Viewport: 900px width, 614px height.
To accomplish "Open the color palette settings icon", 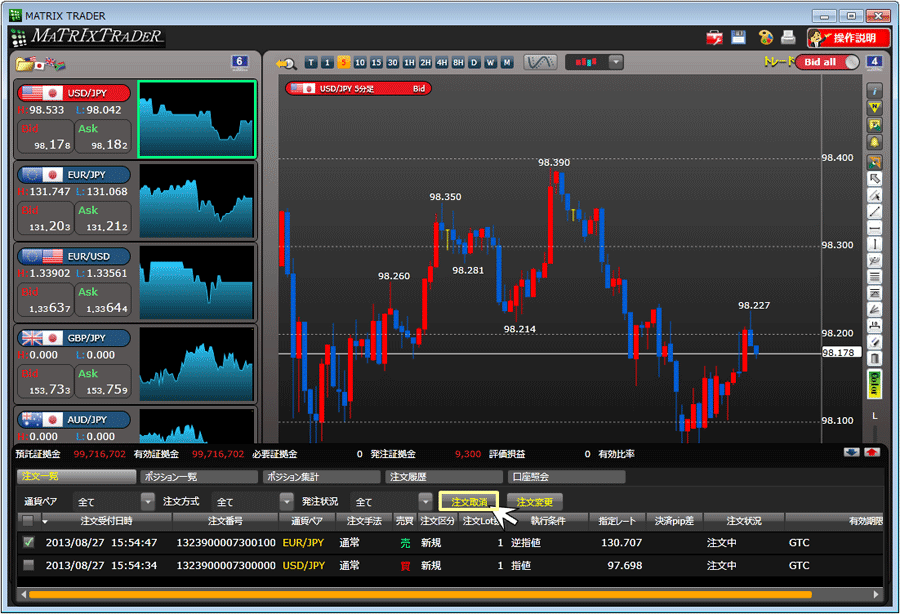I will click(x=765, y=38).
